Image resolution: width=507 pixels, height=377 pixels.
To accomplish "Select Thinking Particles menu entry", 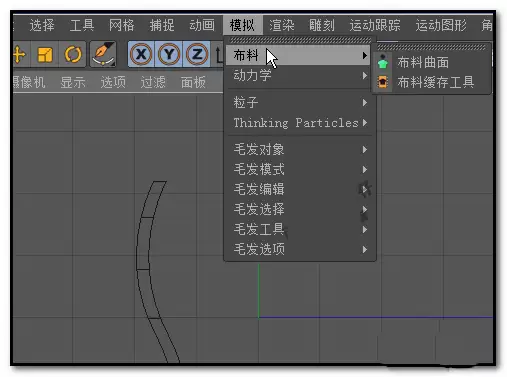I will [x=299, y=123].
